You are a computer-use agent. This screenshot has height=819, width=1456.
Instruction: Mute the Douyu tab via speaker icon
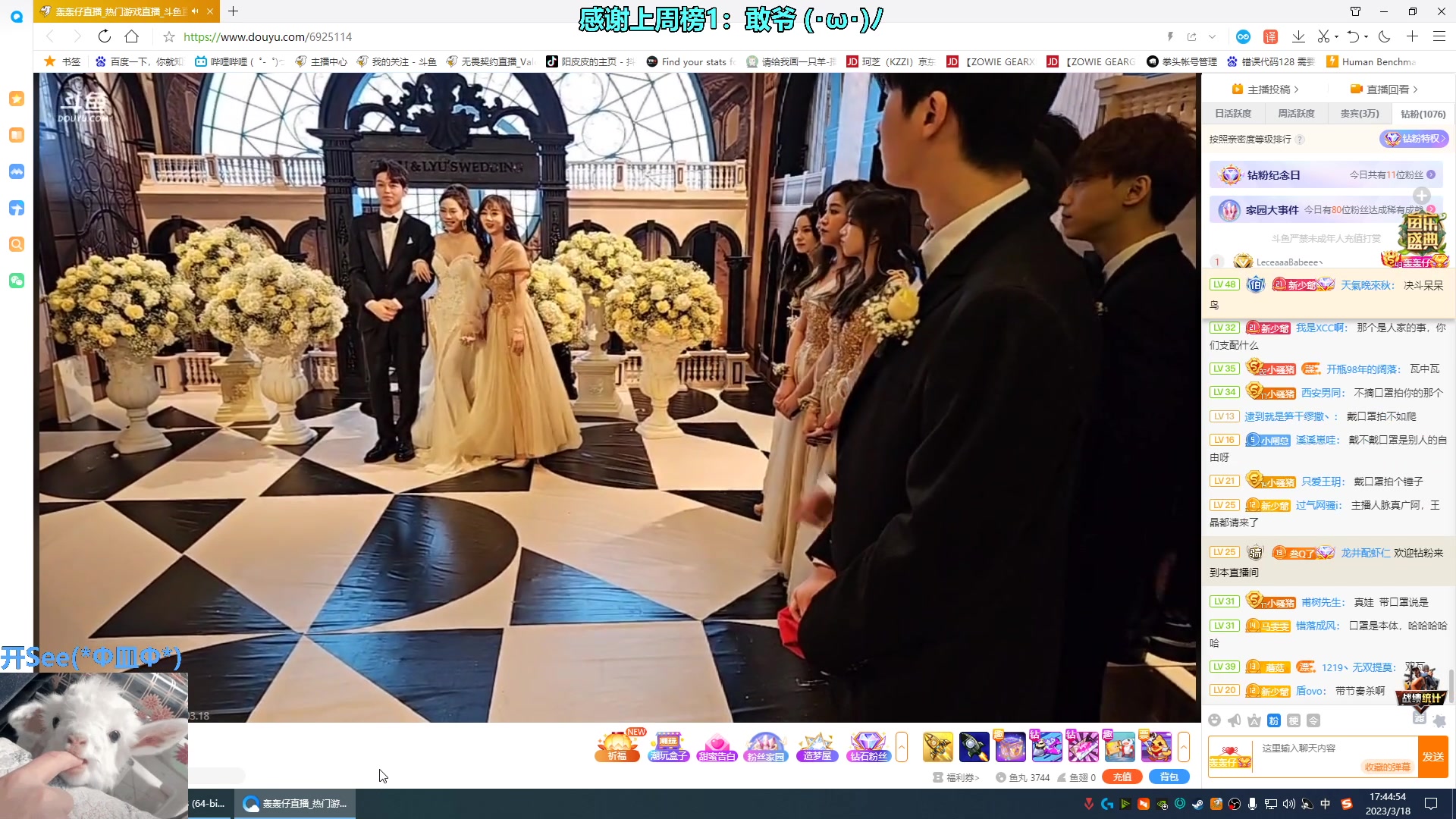[195, 11]
